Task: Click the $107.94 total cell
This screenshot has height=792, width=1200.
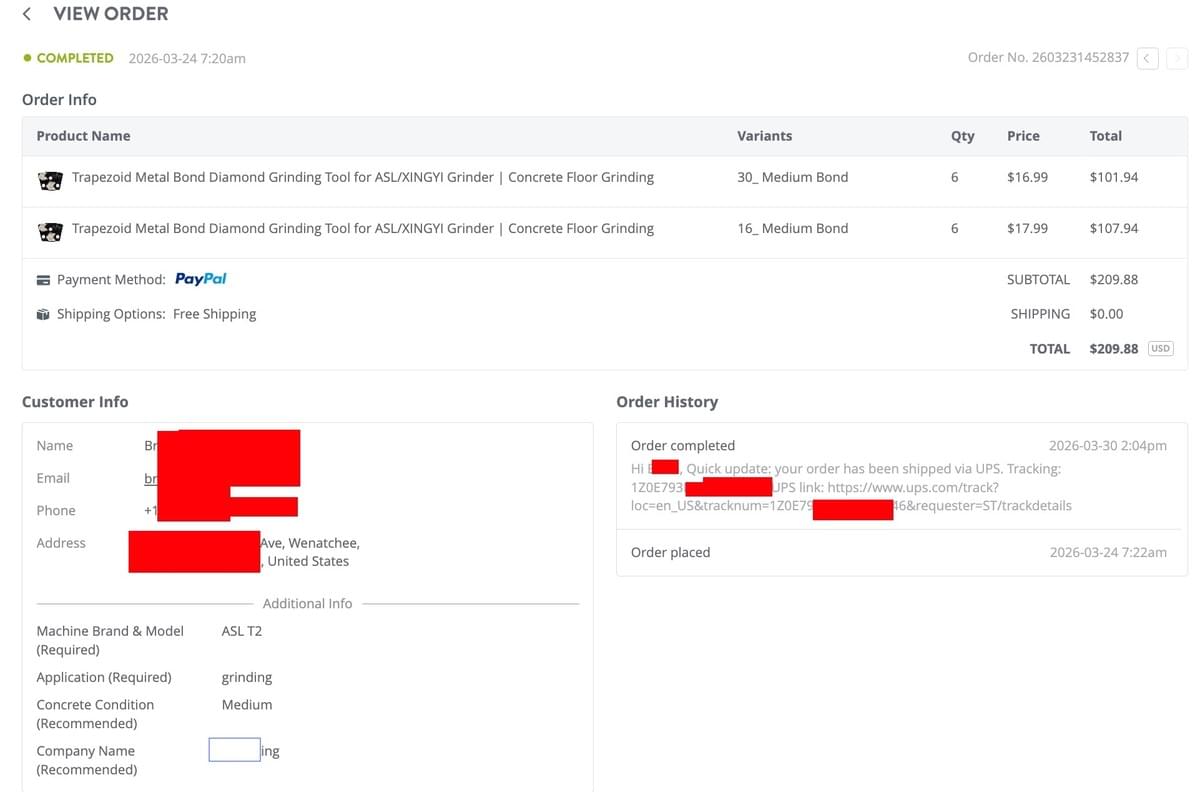Action: point(1114,228)
